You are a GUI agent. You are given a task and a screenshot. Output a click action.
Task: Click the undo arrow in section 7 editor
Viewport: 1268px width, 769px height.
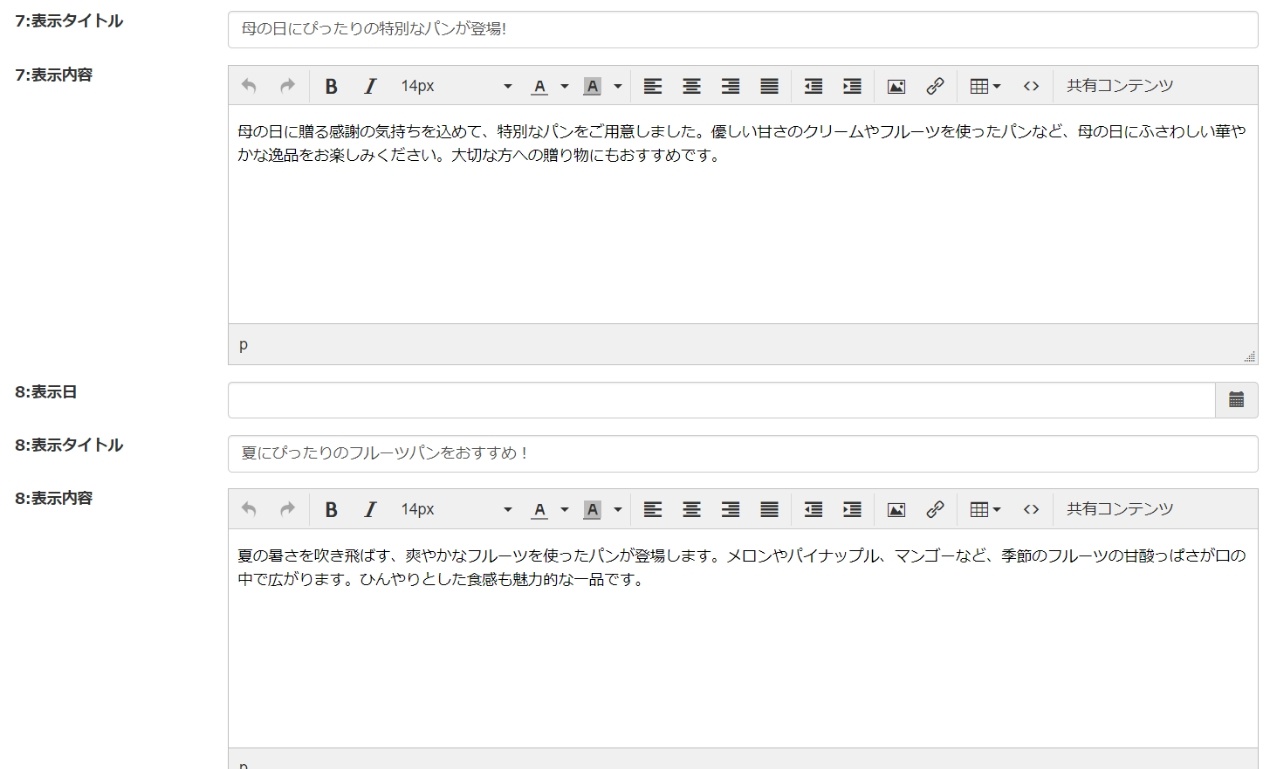coord(250,86)
